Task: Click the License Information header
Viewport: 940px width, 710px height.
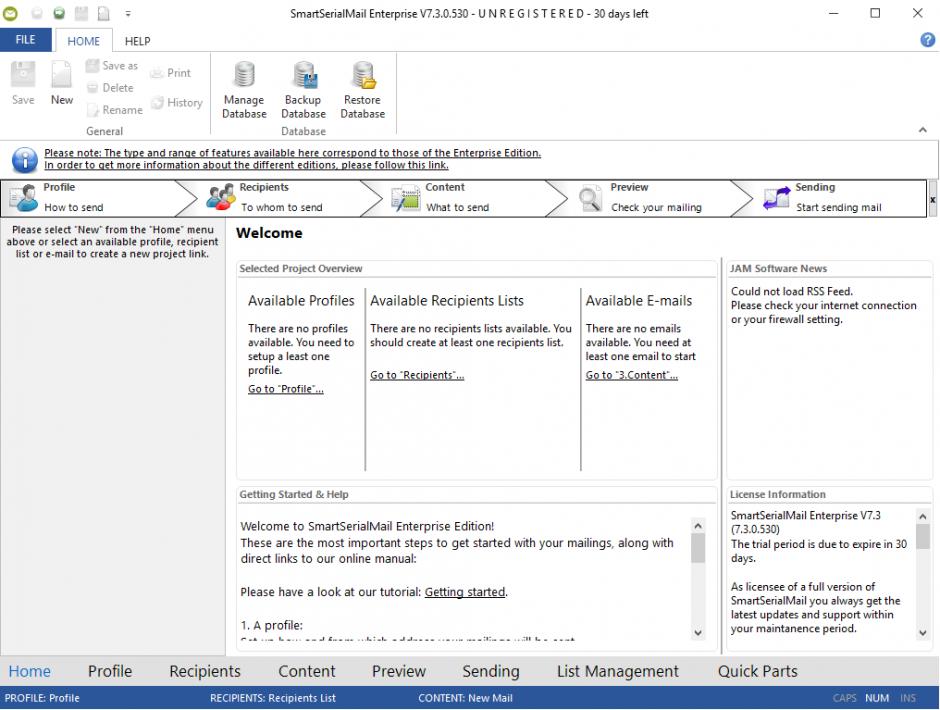Action: click(x=778, y=495)
